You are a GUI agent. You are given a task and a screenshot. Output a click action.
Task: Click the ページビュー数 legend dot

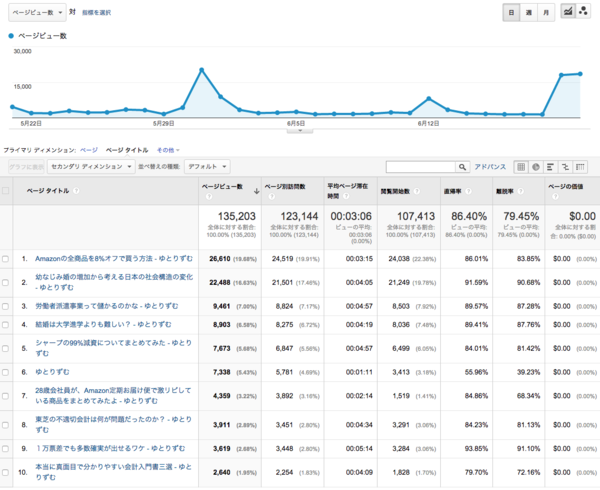[x=11, y=36]
